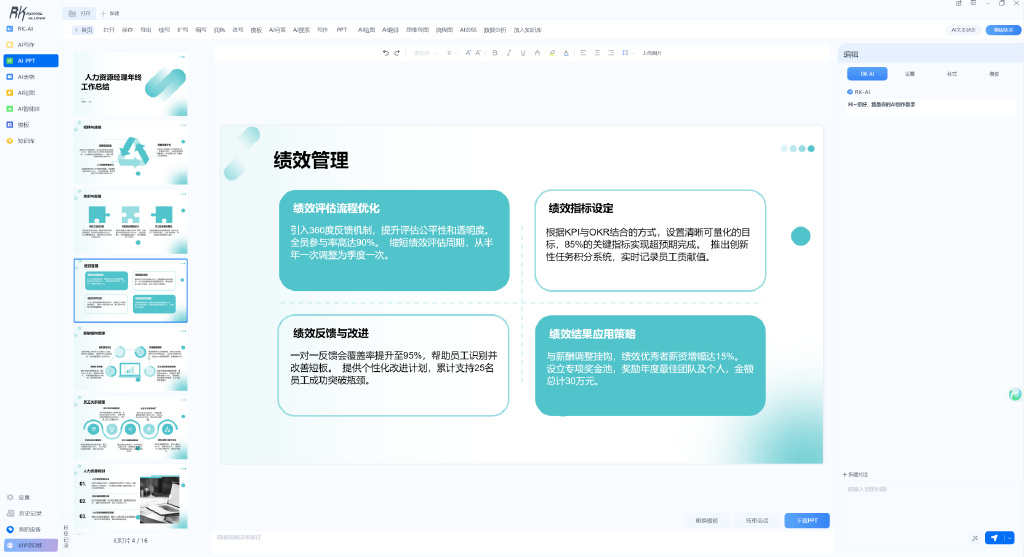Click the left-align text icon
1024x557 pixels.
(583, 53)
